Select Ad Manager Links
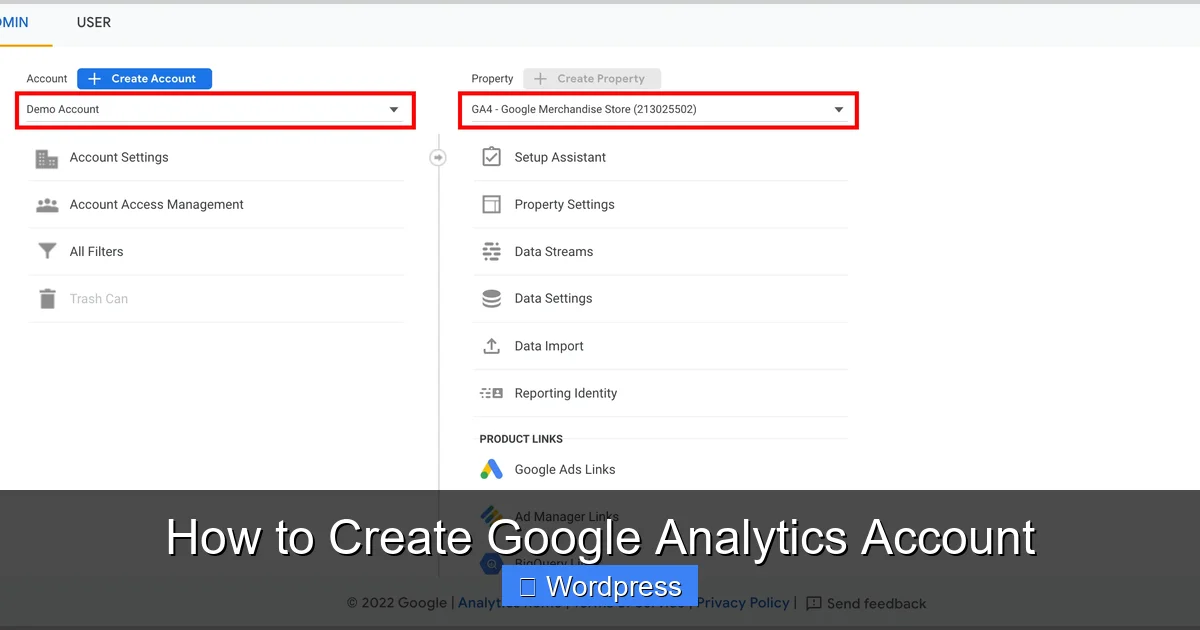The height and width of the screenshot is (630, 1200). [565, 516]
